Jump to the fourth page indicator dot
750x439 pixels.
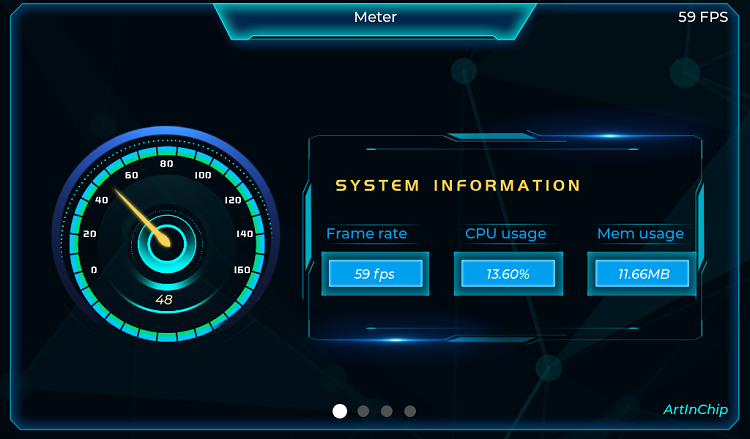[410, 411]
